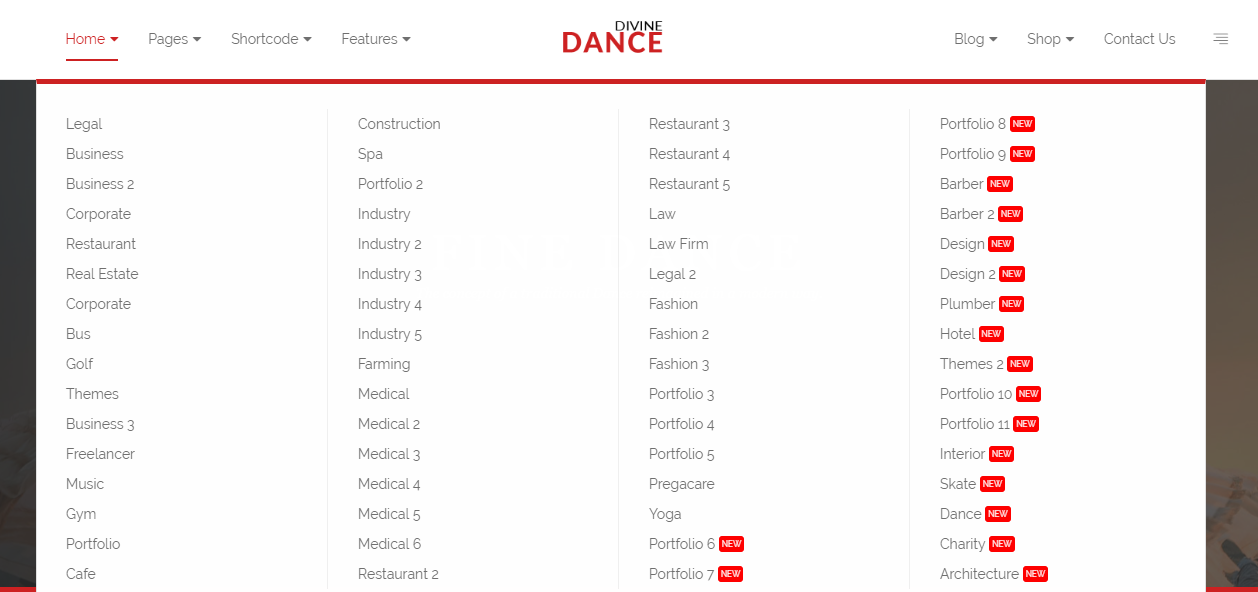The width and height of the screenshot is (1258, 592).
Task: Go to Contact Us page
Action: tap(1139, 39)
